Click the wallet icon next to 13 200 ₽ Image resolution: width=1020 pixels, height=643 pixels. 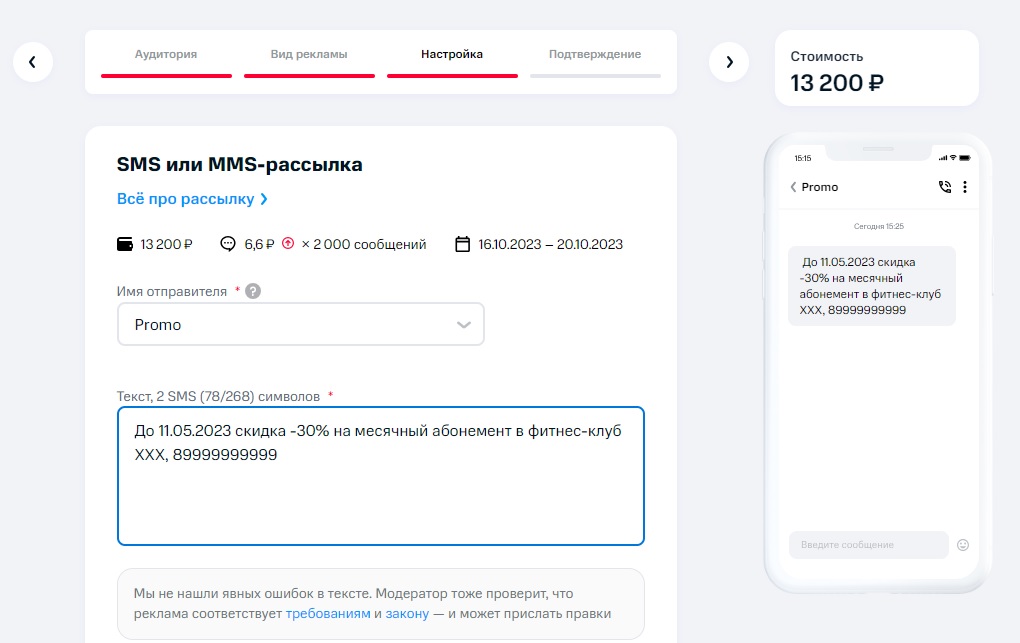tap(128, 243)
